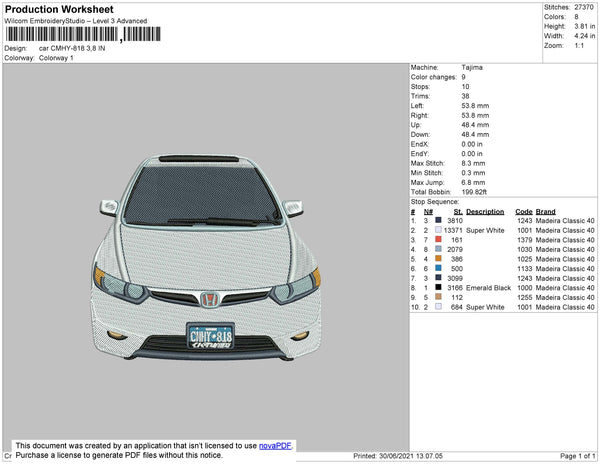
Task: Select the Machine value 'Tajima'
Action: click(x=472, y=67)
